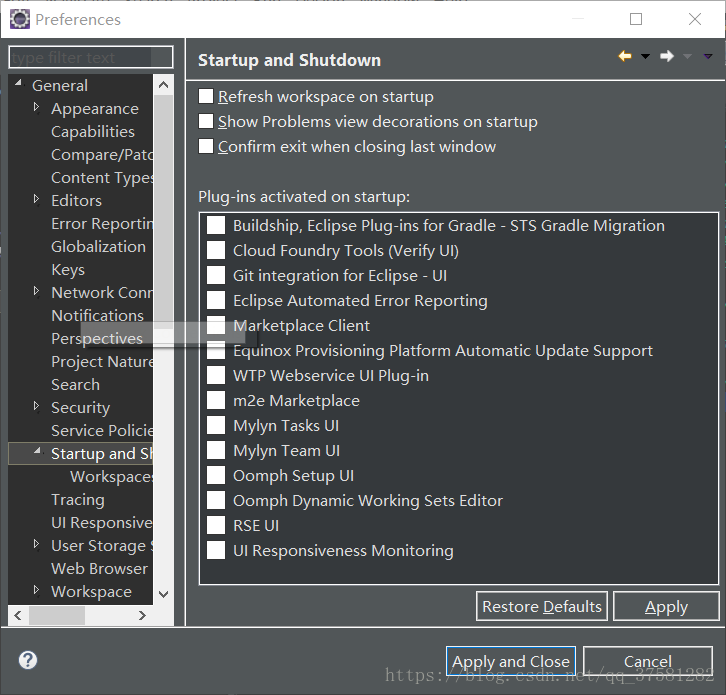Check Marketplace Client plug-in
The image size is (726, 695).
tap(216, 326)
